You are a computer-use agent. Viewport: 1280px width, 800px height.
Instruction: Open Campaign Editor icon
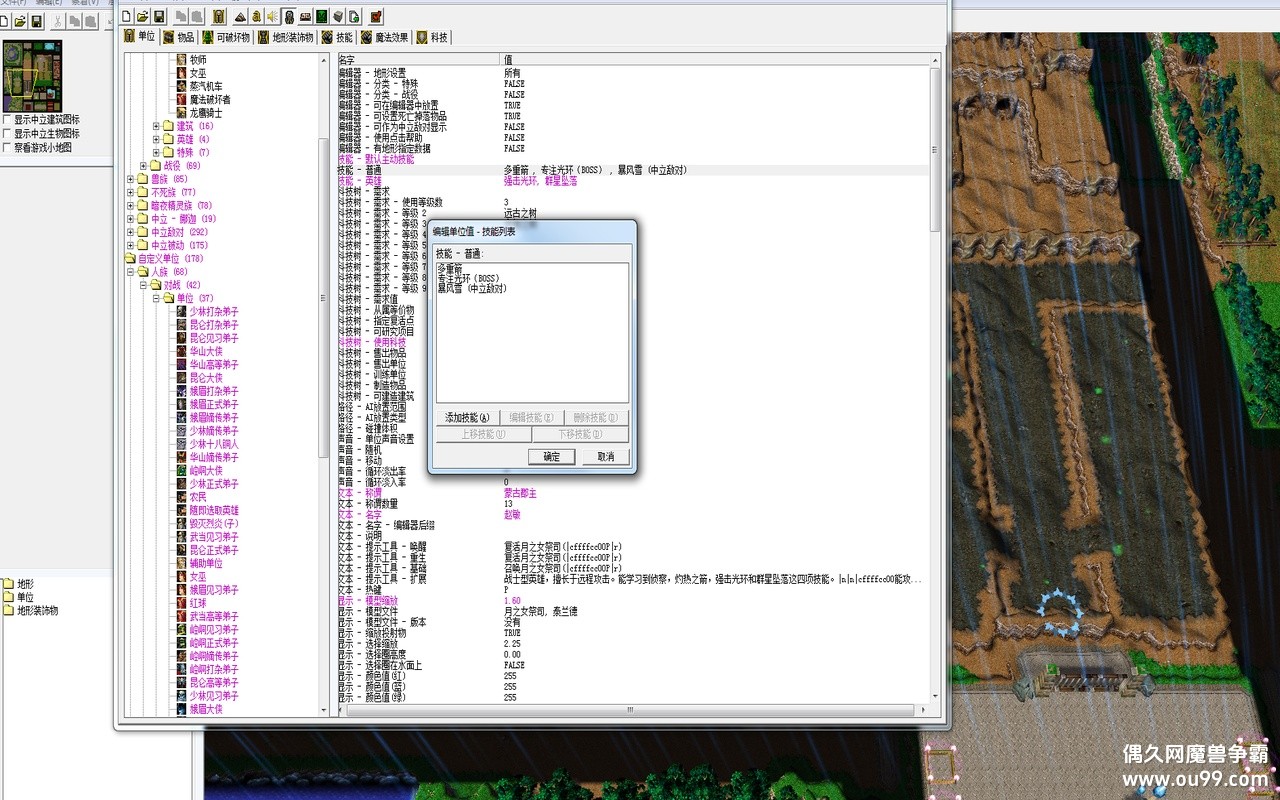[305, 16]
